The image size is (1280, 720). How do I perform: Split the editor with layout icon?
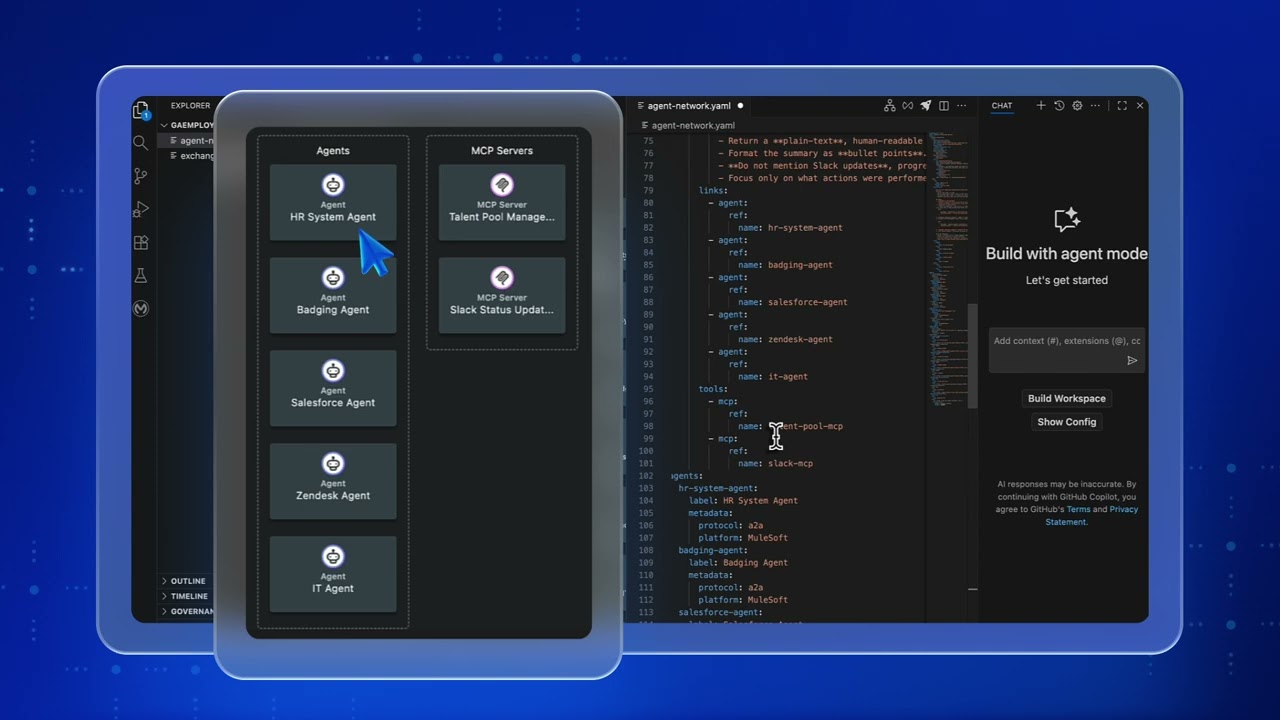pos(943,106)
